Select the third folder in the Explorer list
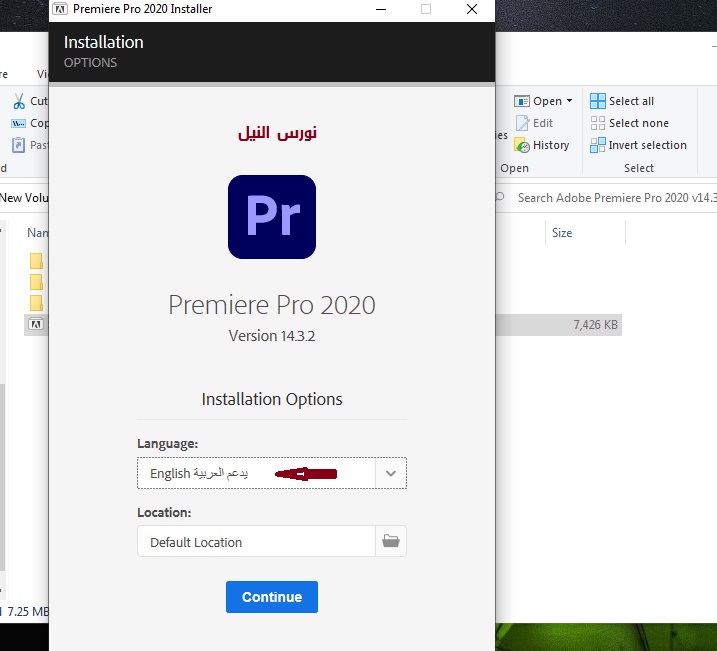The height and width of the screenshot is (651, 717). pos(36,303)
